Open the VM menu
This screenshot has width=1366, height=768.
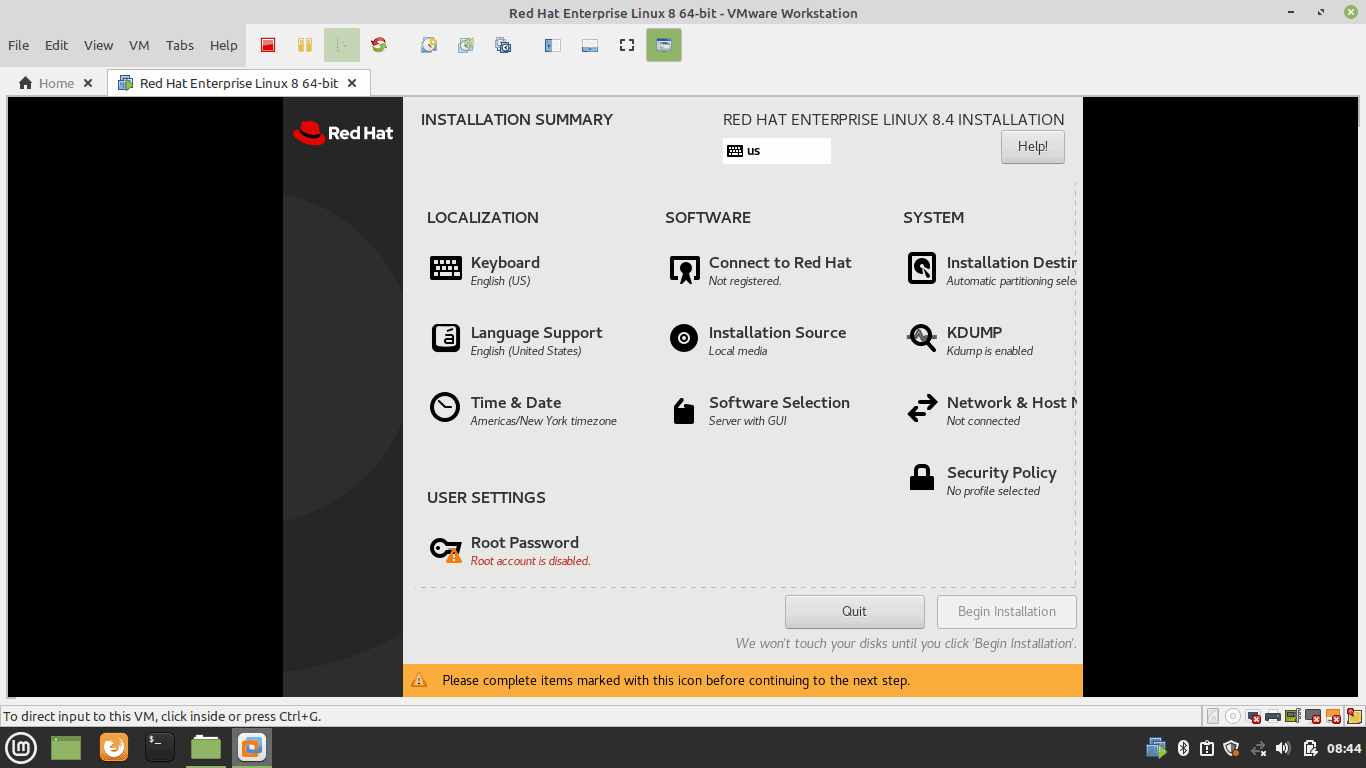139,45
